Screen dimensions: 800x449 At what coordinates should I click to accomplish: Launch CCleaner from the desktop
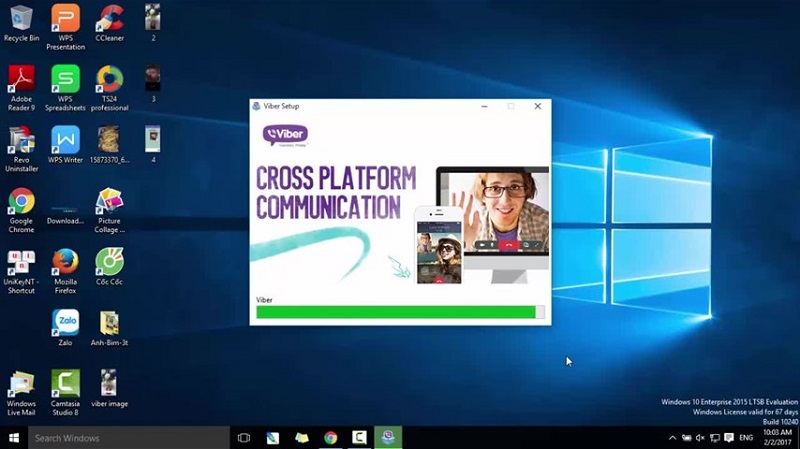point(109,18)
